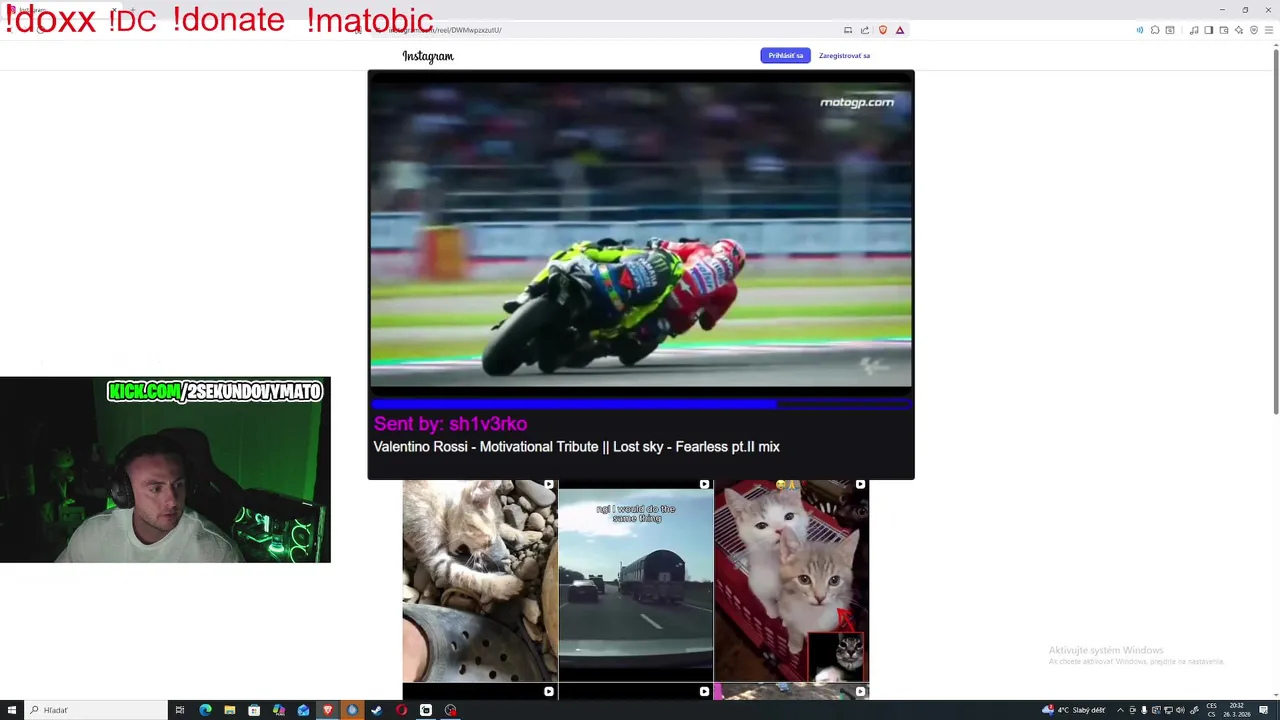Click the Instagram logo
The width and height of the screenshot is (1280, 720).
pyautogui.click(x=428, y=56)
